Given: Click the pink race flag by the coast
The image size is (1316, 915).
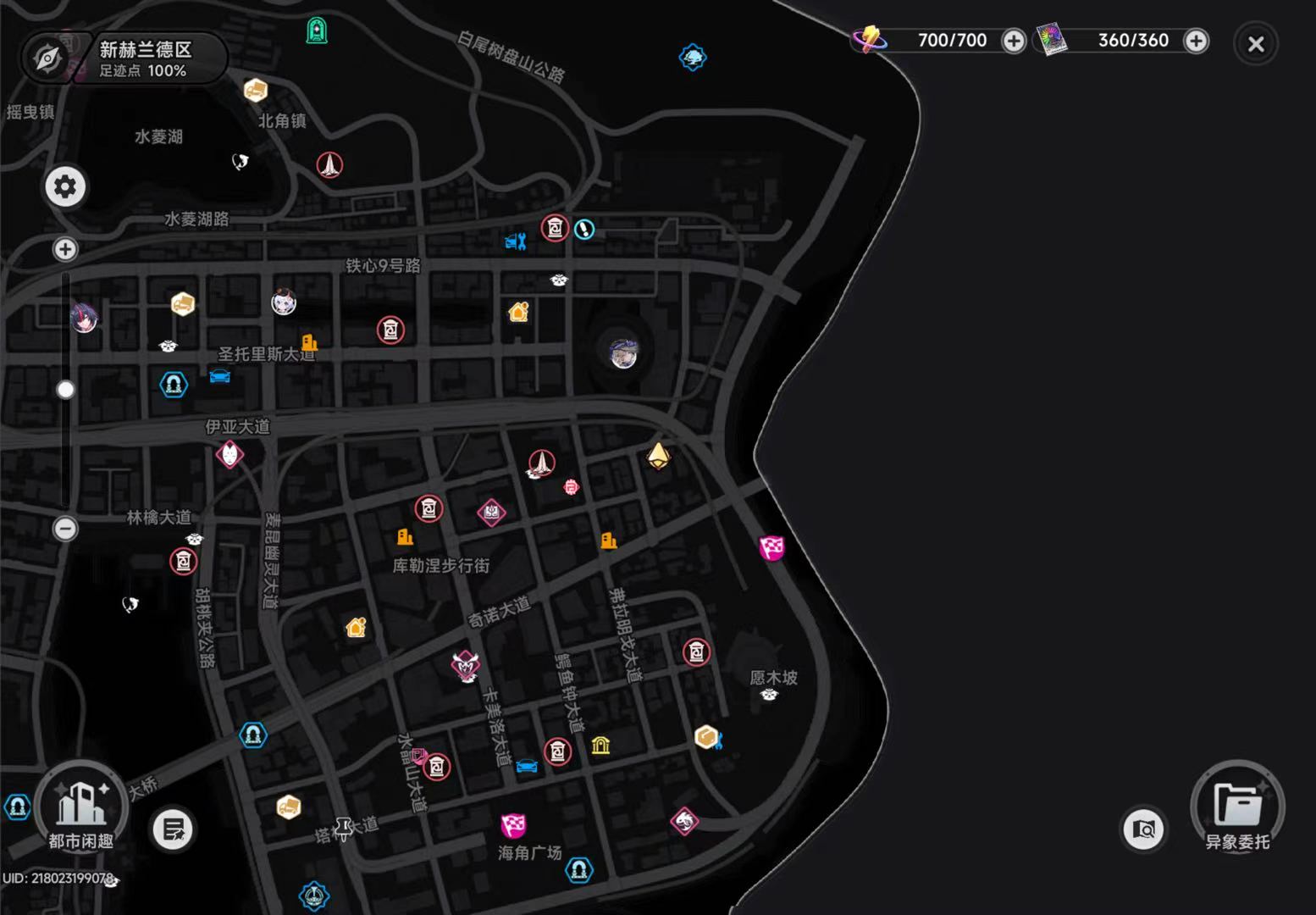Looking at the screenshot, I should click(771, 548).
